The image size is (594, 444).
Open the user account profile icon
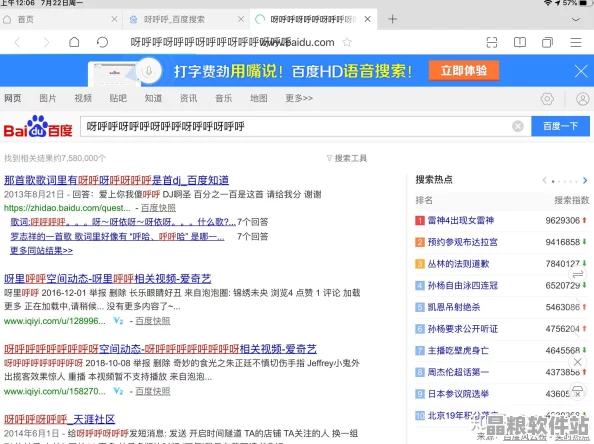[x=582, y=99]
